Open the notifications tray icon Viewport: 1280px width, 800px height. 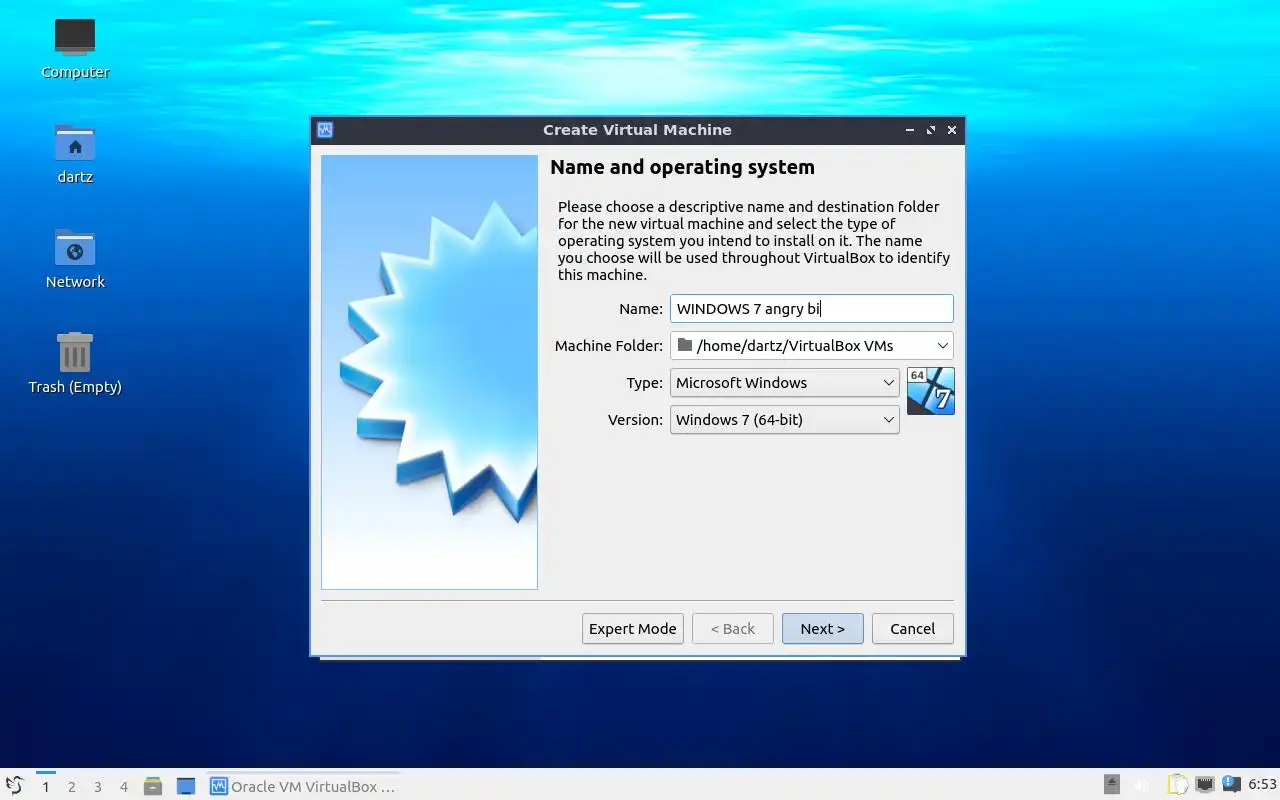click(1232, 785)
